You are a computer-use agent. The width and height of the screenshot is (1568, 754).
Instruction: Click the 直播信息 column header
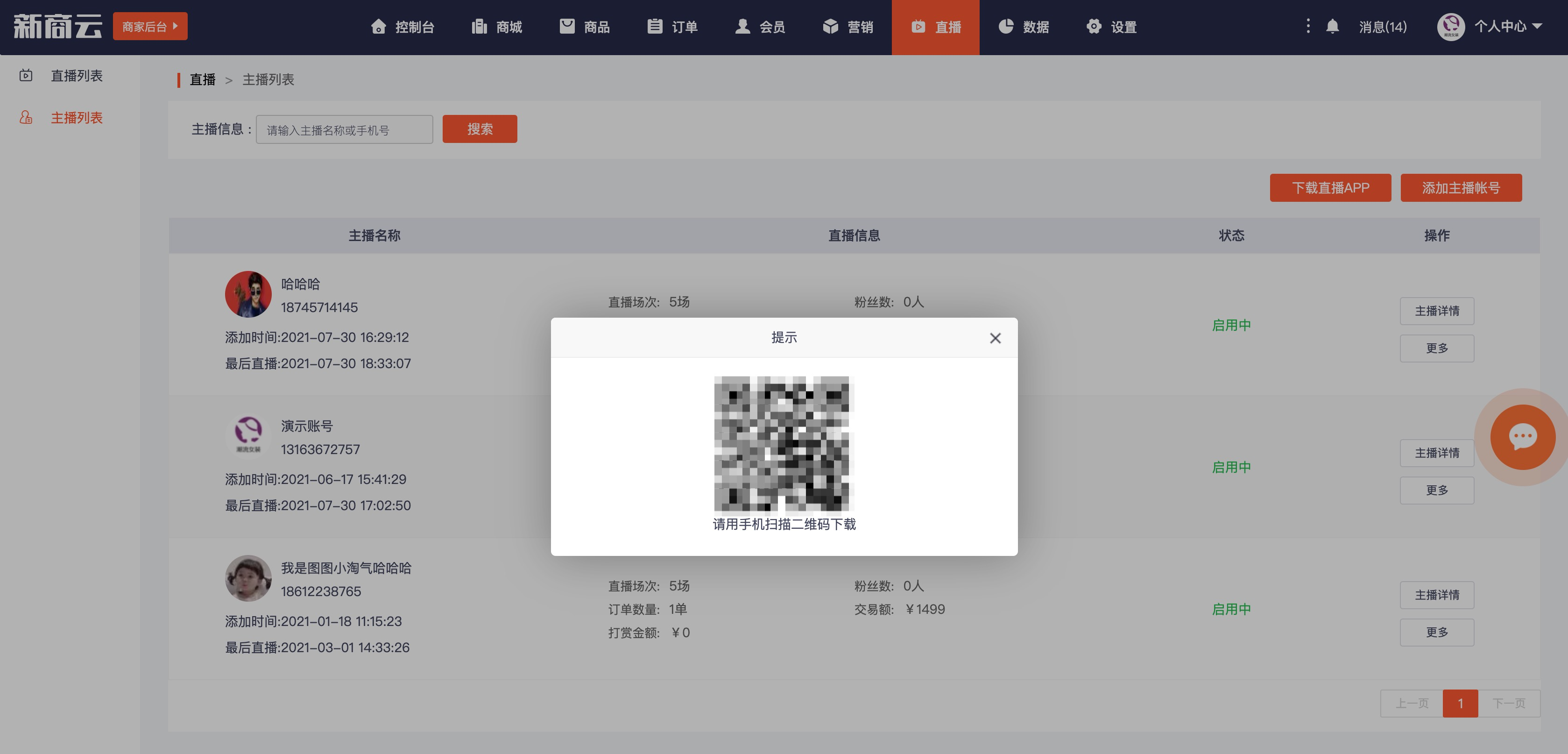pyautogui.click(x=854, y=236)
